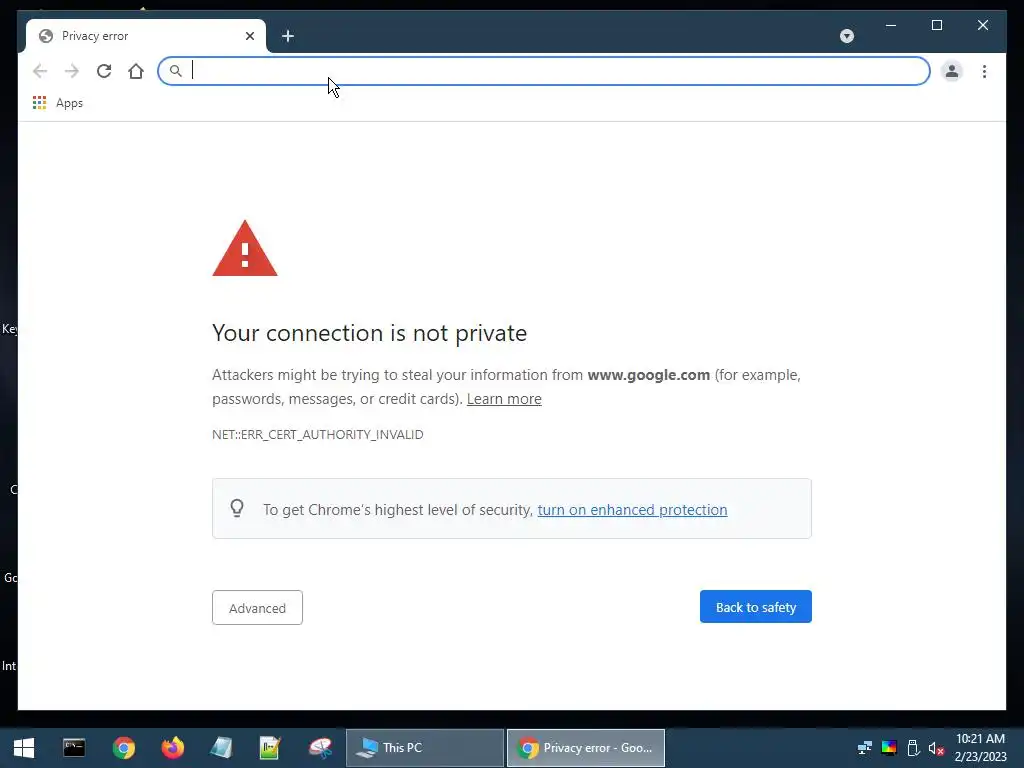Follow turn on enhanced protection link
The height and width of the screenshot is (768, 1024).
632,510
